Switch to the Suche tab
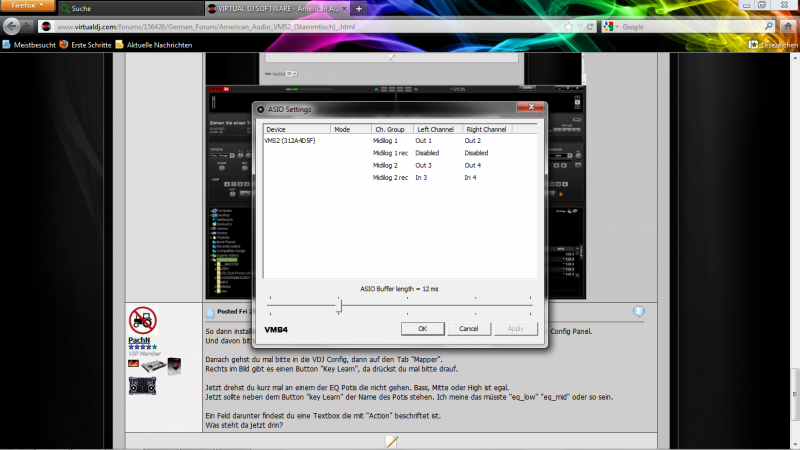Screen dimensions: 800x450 point(130,9)
